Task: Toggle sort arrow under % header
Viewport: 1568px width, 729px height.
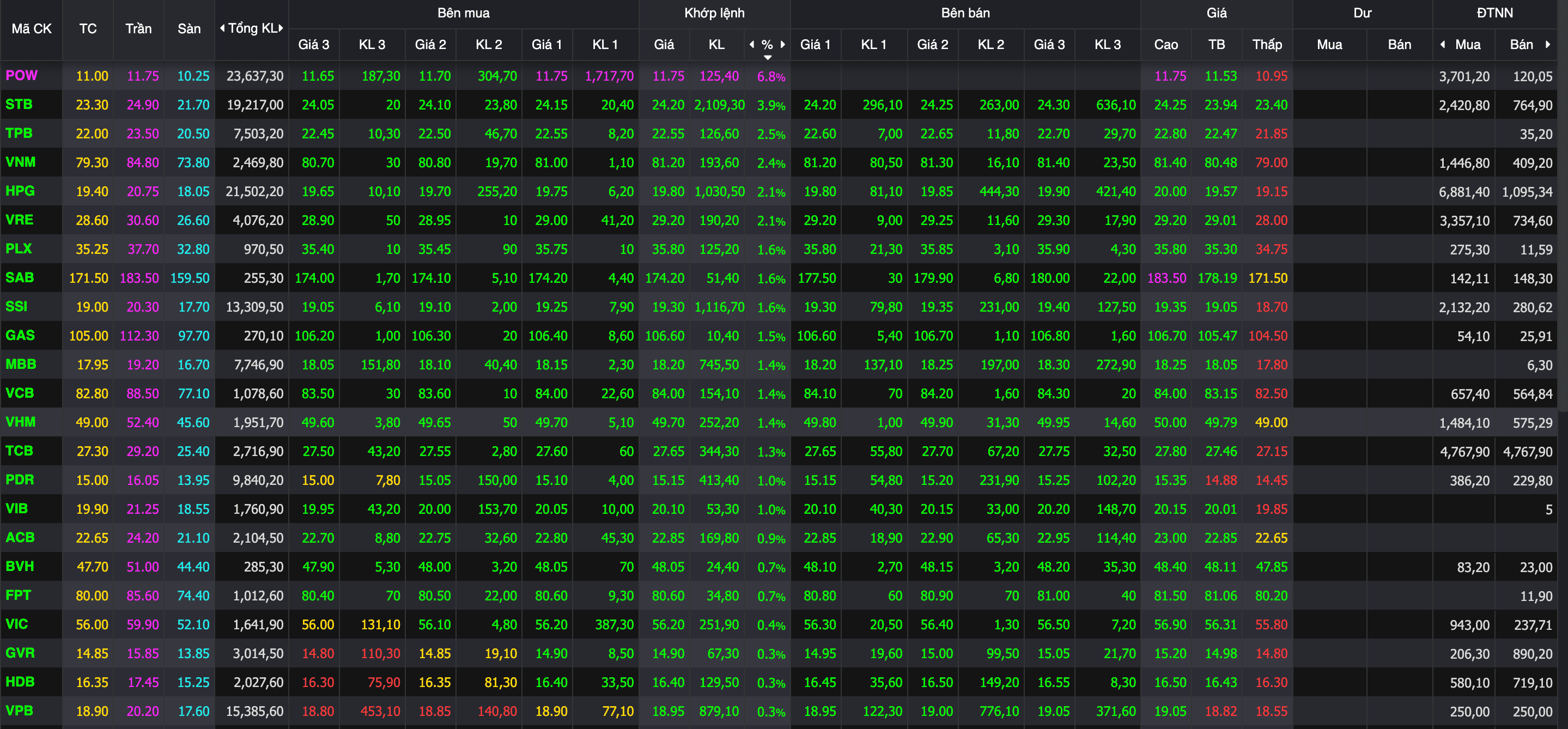Action: (768, 57)
